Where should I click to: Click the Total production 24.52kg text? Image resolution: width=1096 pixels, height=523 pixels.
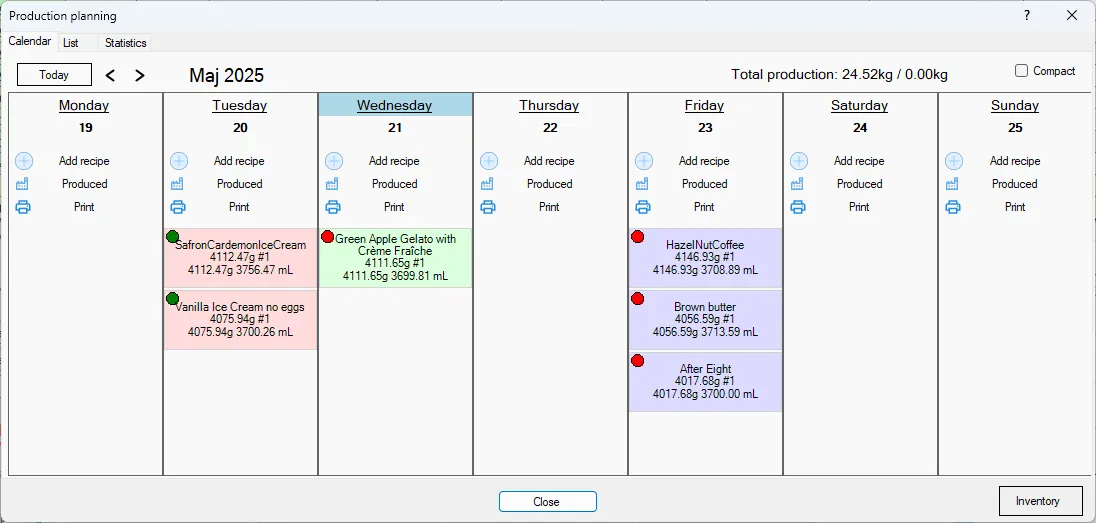839,74
